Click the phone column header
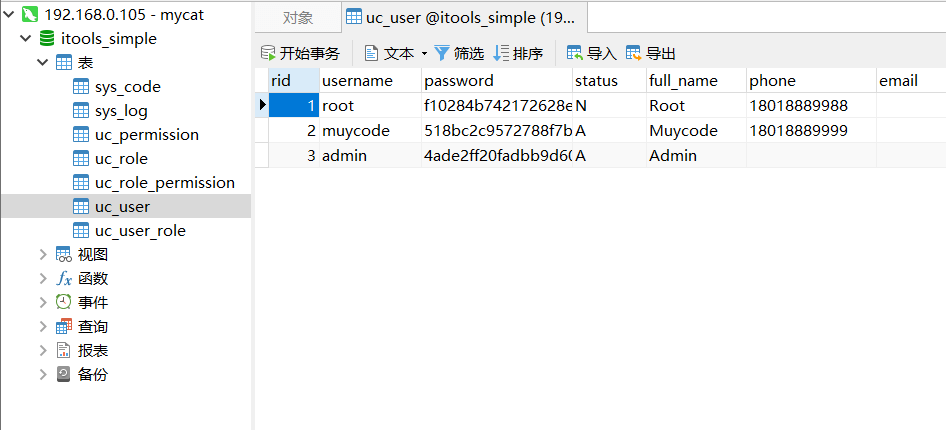 [x=772, y=80]
